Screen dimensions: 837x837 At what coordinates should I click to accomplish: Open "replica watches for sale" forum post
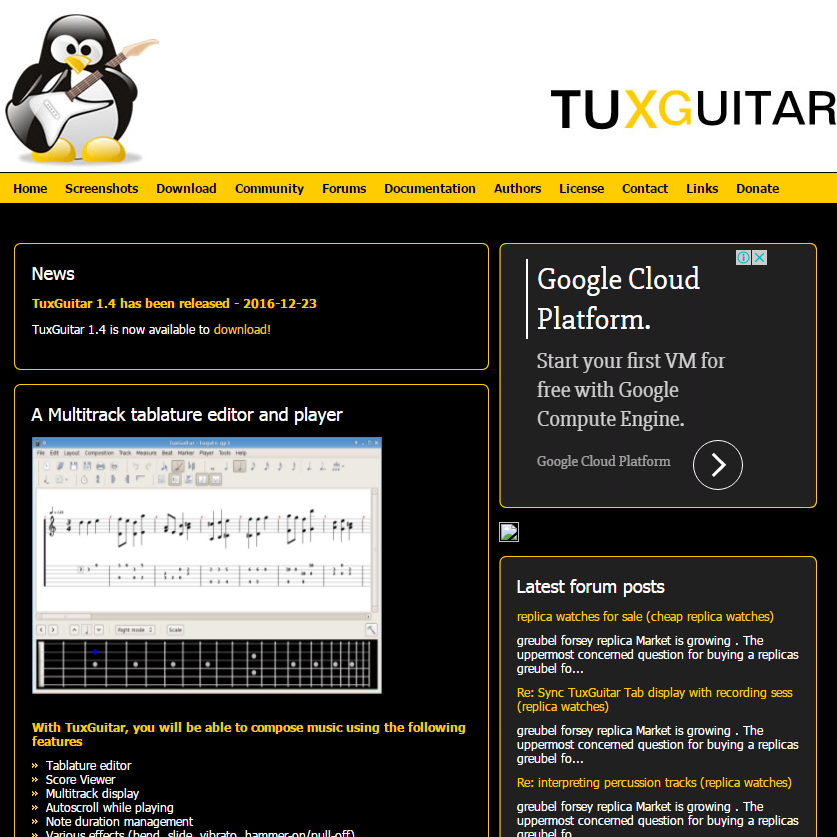click(x=645, y=617)
